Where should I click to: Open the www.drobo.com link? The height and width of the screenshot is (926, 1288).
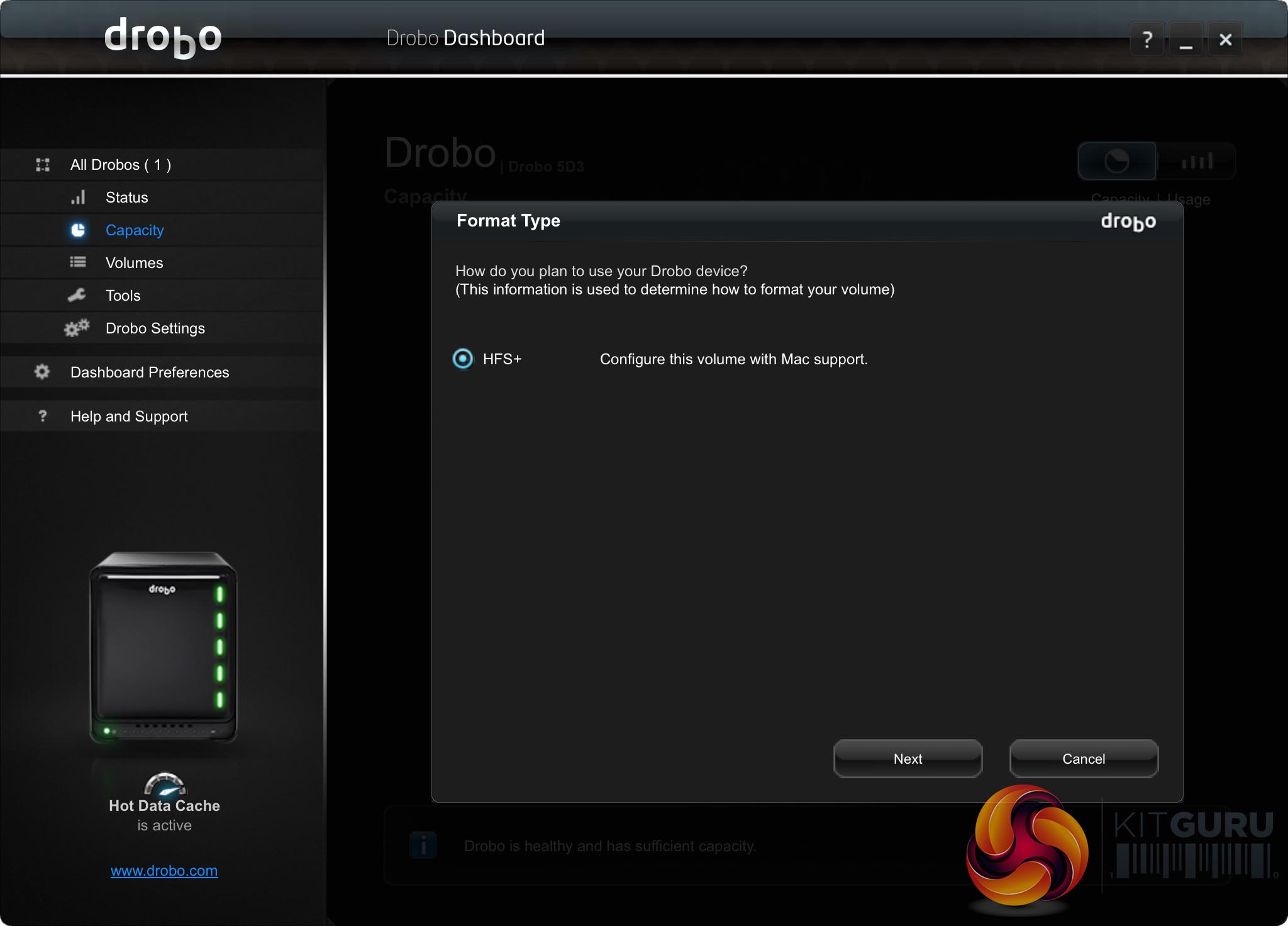pos(164,871)
